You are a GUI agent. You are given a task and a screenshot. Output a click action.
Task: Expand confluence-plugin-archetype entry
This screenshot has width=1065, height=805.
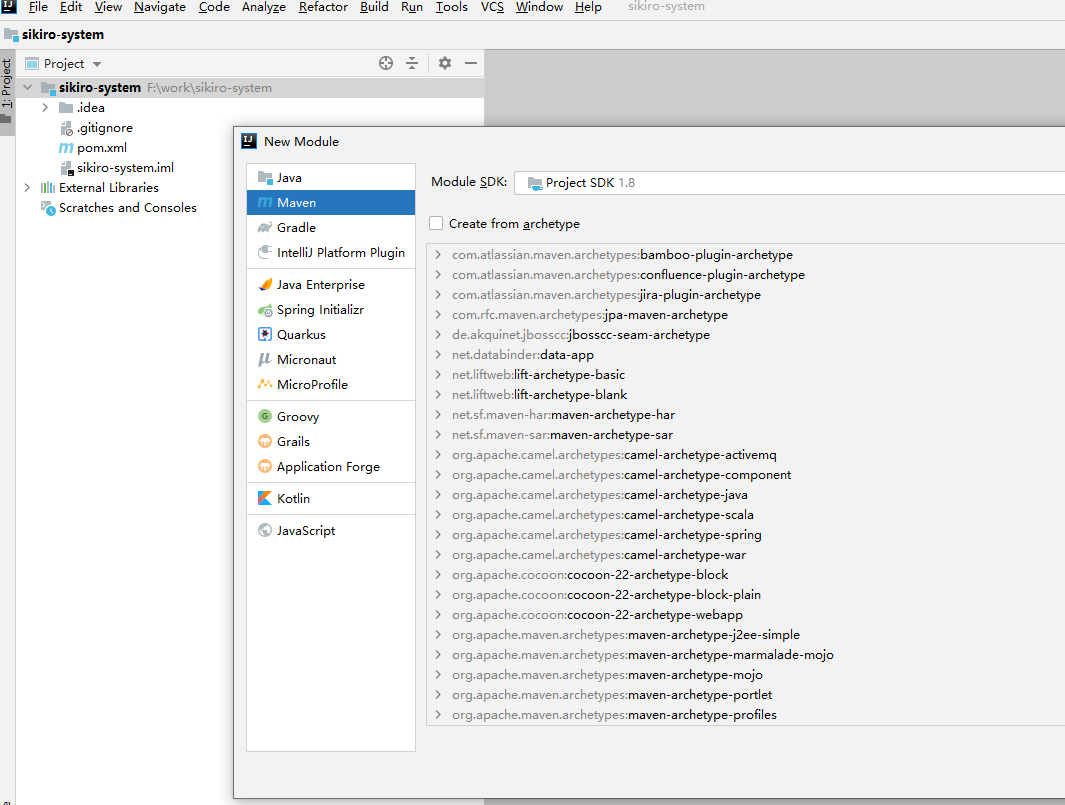pos(438,274)
